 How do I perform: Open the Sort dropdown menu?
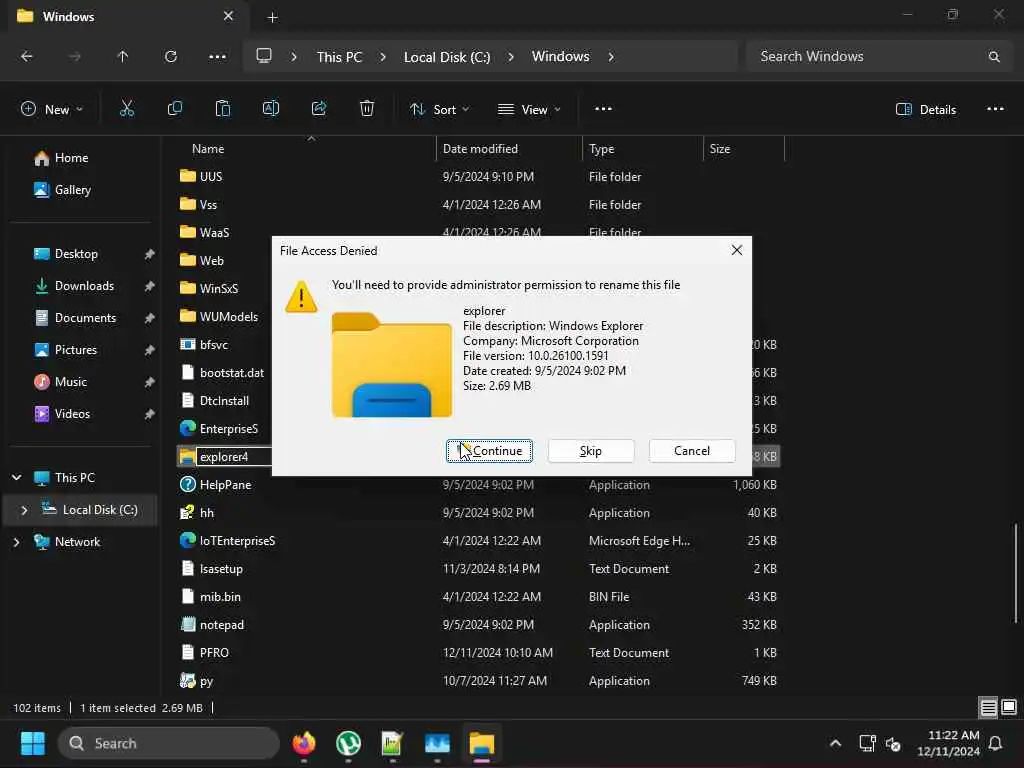439,109
